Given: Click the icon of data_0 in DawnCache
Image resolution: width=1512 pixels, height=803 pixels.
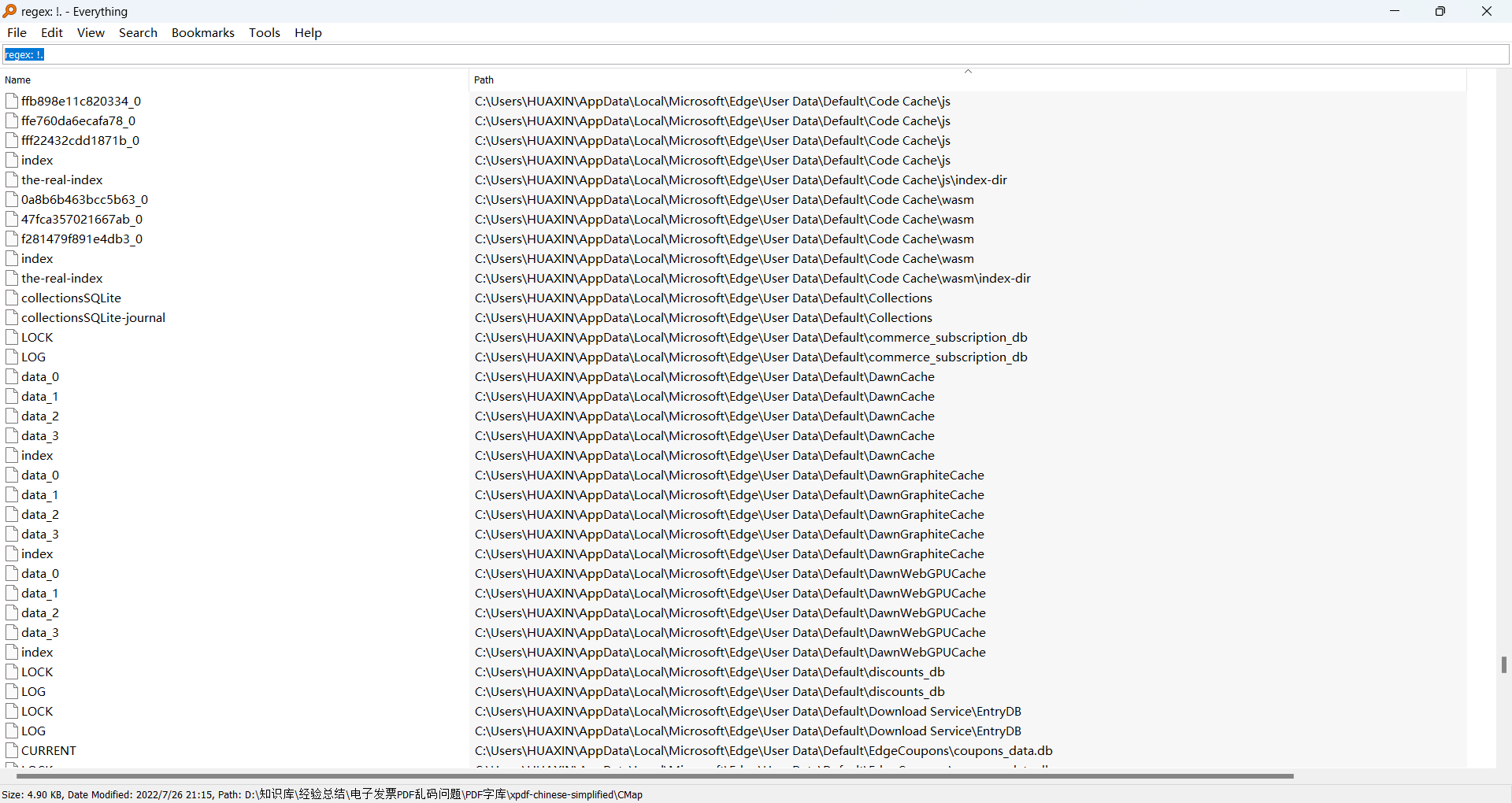Looking at the screenshot, I should (12, 376).
